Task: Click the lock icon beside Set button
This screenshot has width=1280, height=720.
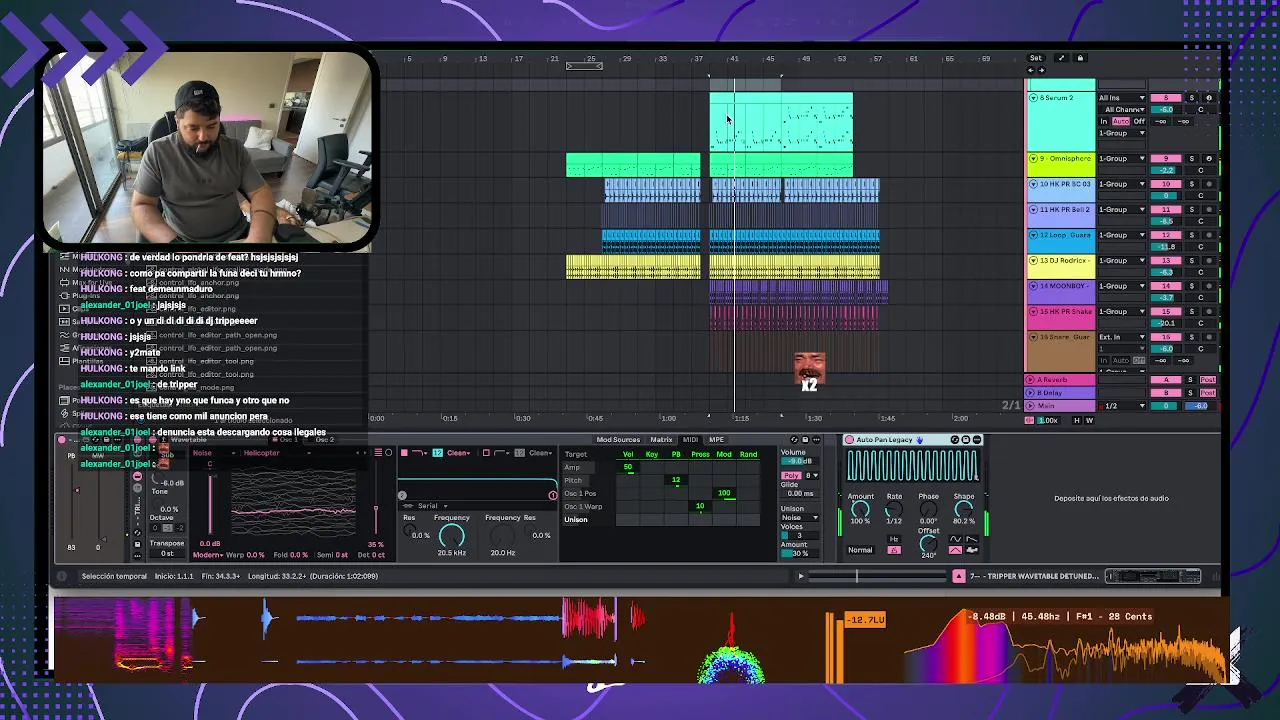Action: 1080,58
